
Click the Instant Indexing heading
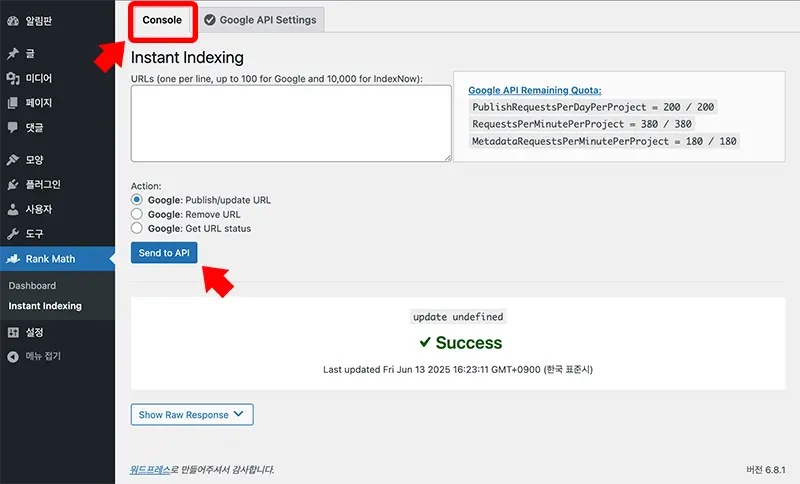coord(187,58)
